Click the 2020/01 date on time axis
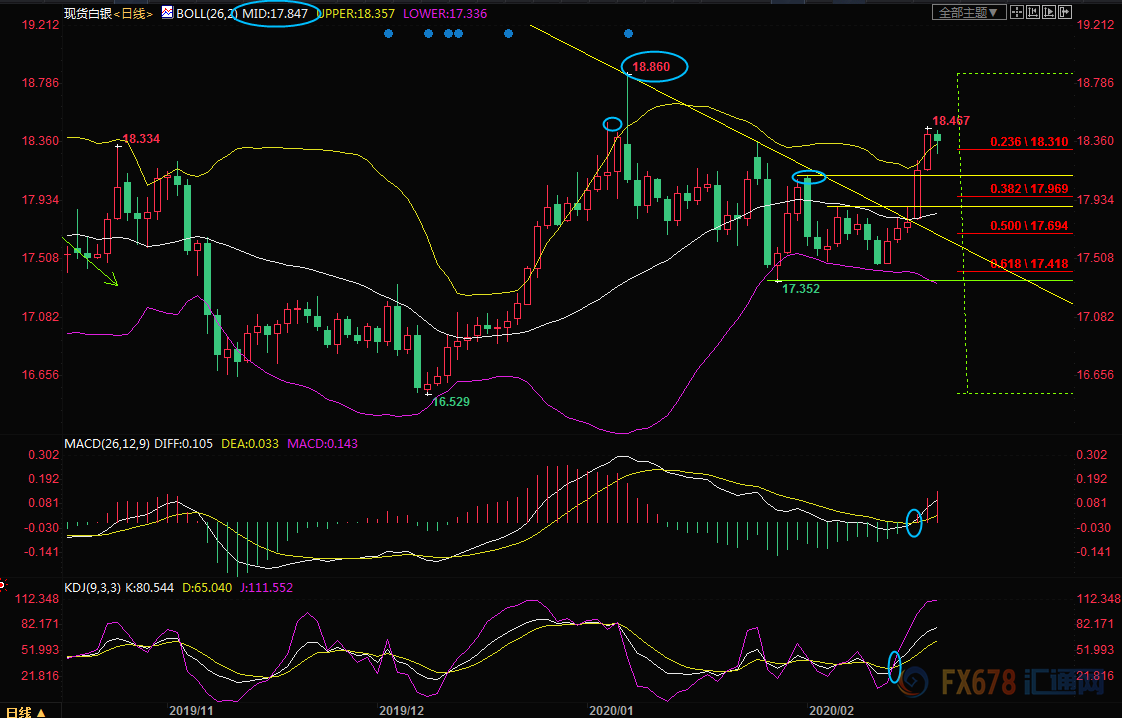1122x718 pixels. pos(611,709)
